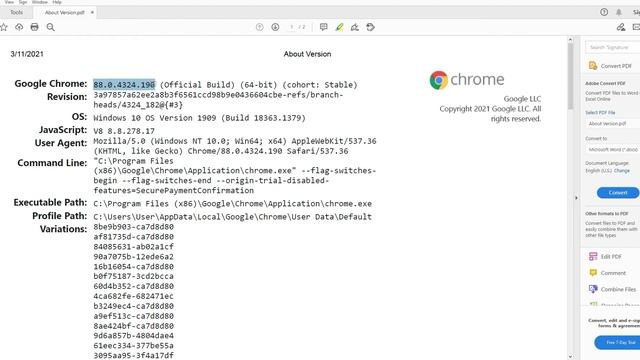Click scrollbar down arrow at bottom

tap(570, 356)
